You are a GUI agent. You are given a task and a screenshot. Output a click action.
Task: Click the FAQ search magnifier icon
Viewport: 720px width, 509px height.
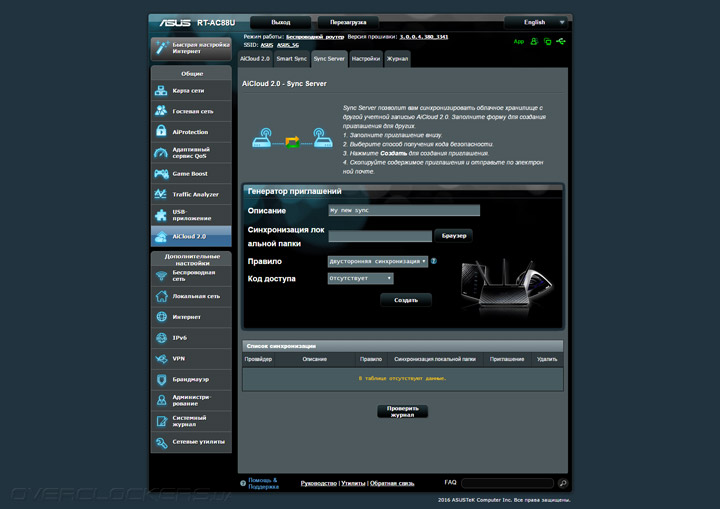point(562,483)
